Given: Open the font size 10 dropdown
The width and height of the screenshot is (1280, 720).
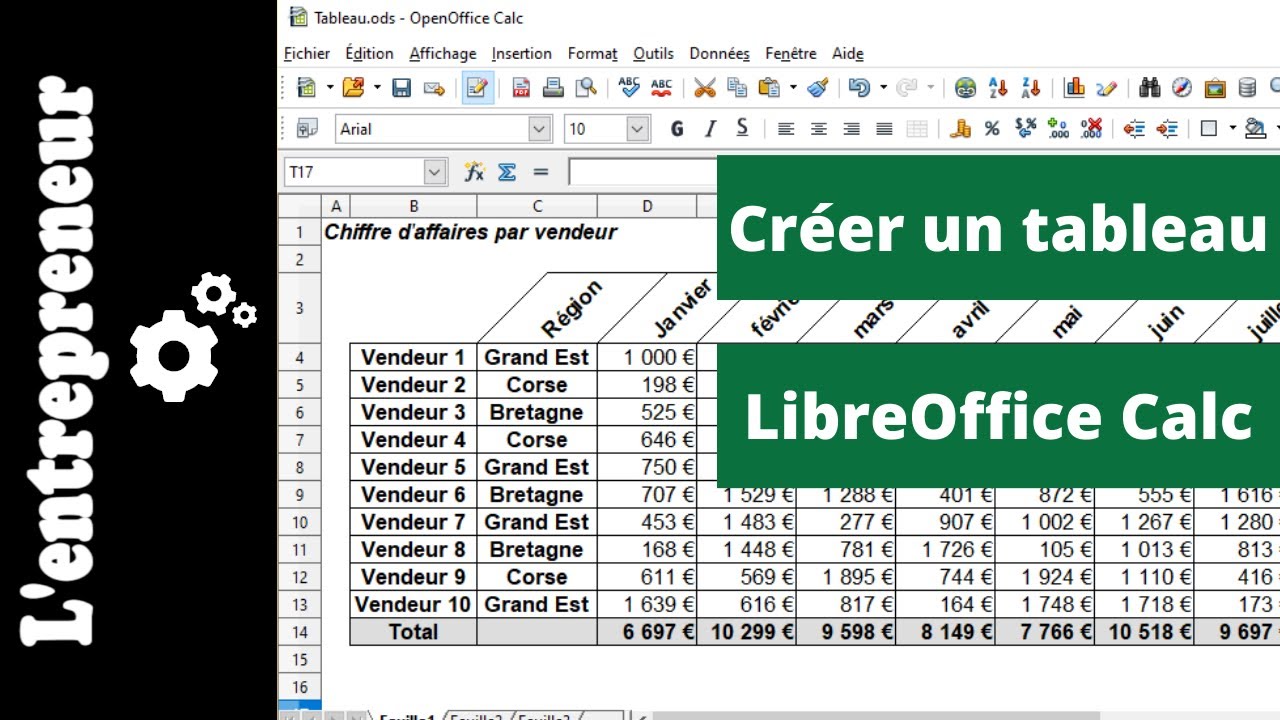Looking at the screenshot, I should point(638,128).
